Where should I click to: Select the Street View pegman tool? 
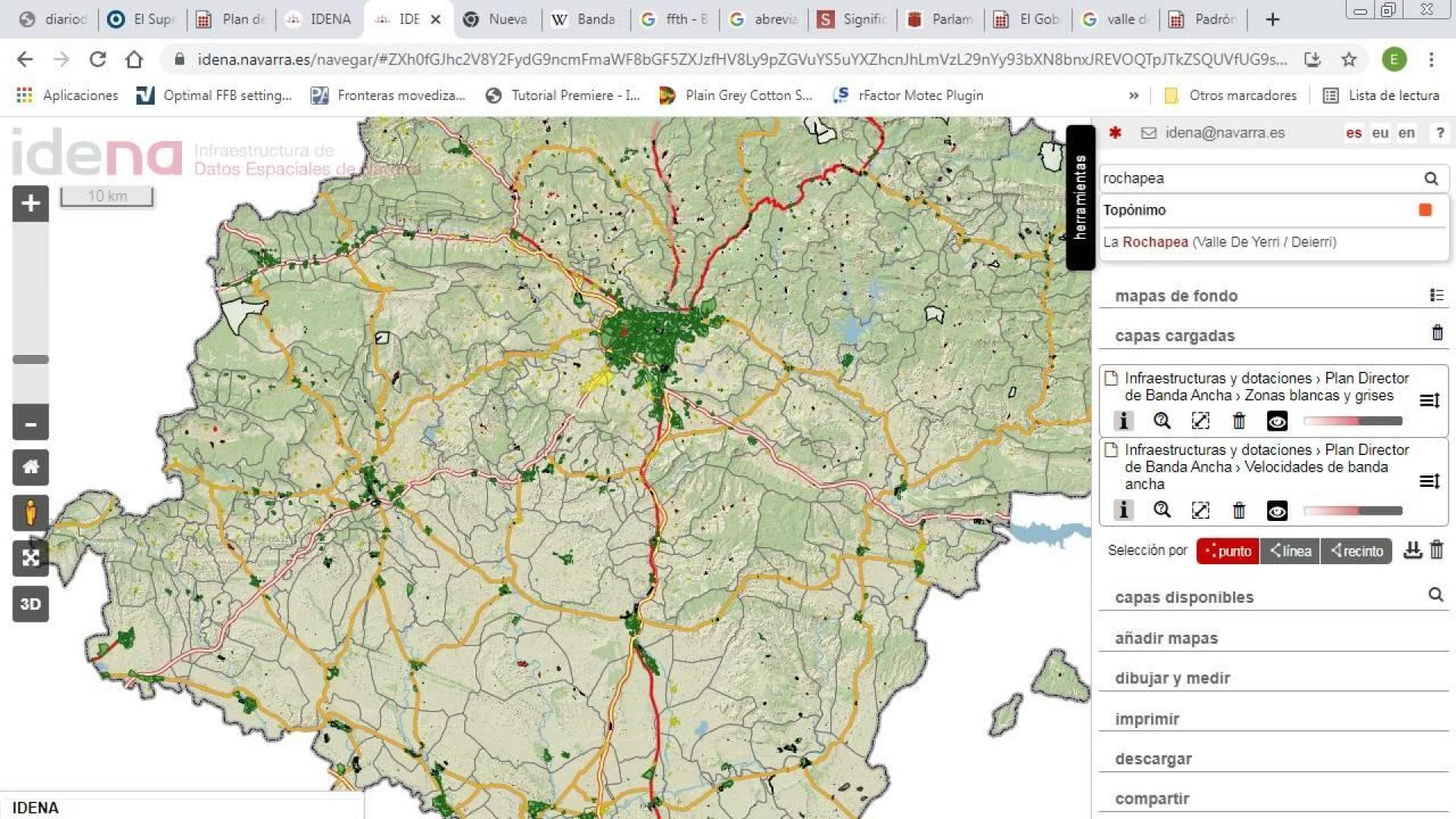coord(30,513)
